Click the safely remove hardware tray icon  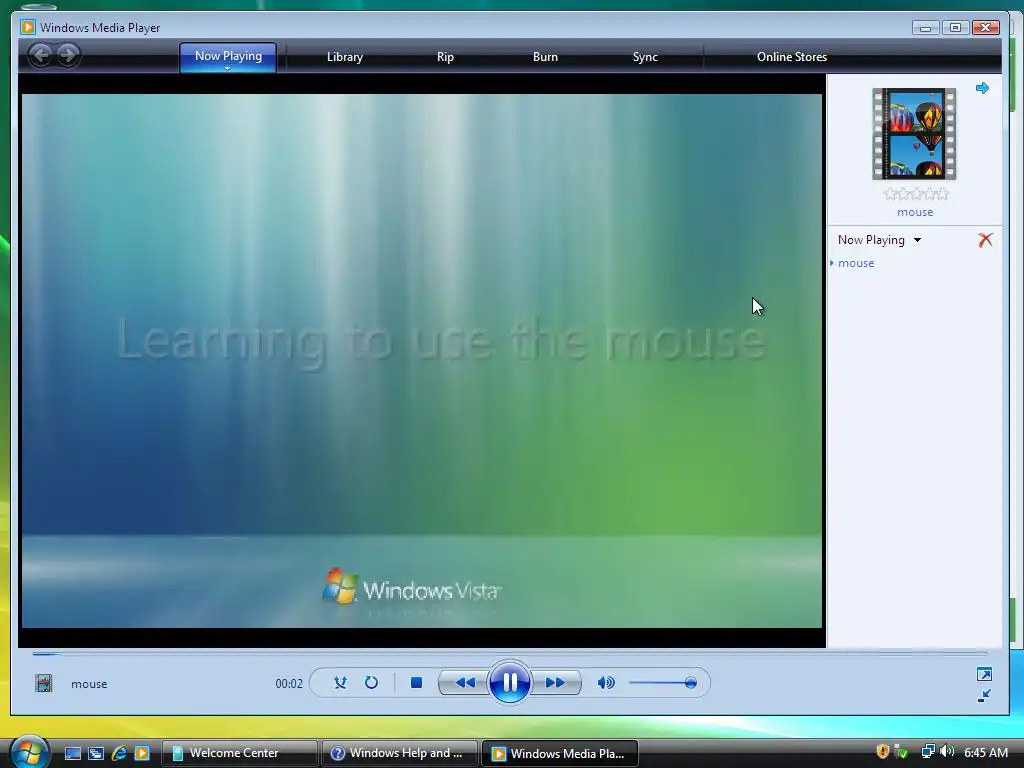901,752
